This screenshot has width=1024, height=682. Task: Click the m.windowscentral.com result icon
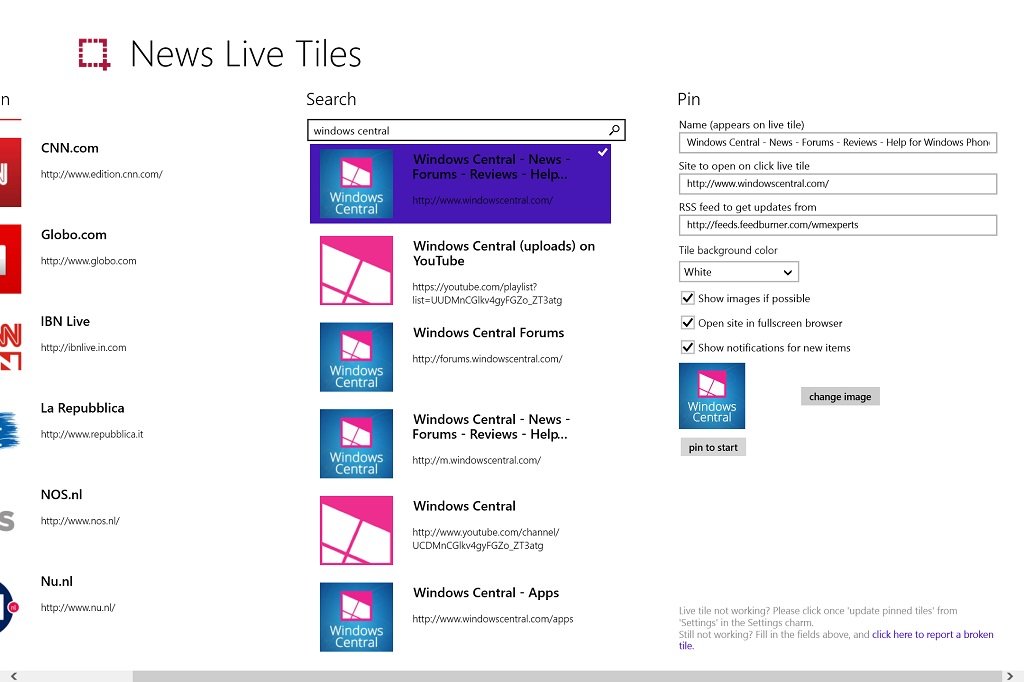tap(357, 444)
